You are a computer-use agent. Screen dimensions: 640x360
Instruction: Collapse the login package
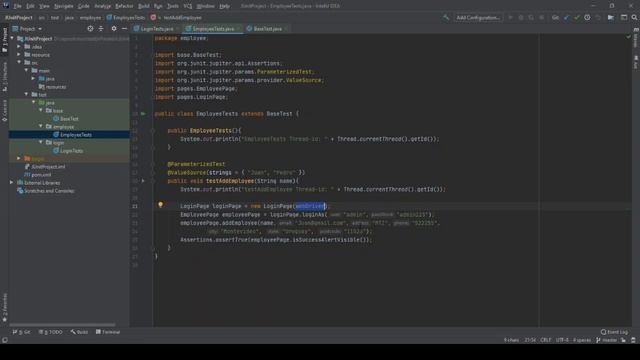pyautogui.click(x=41, y=142)
